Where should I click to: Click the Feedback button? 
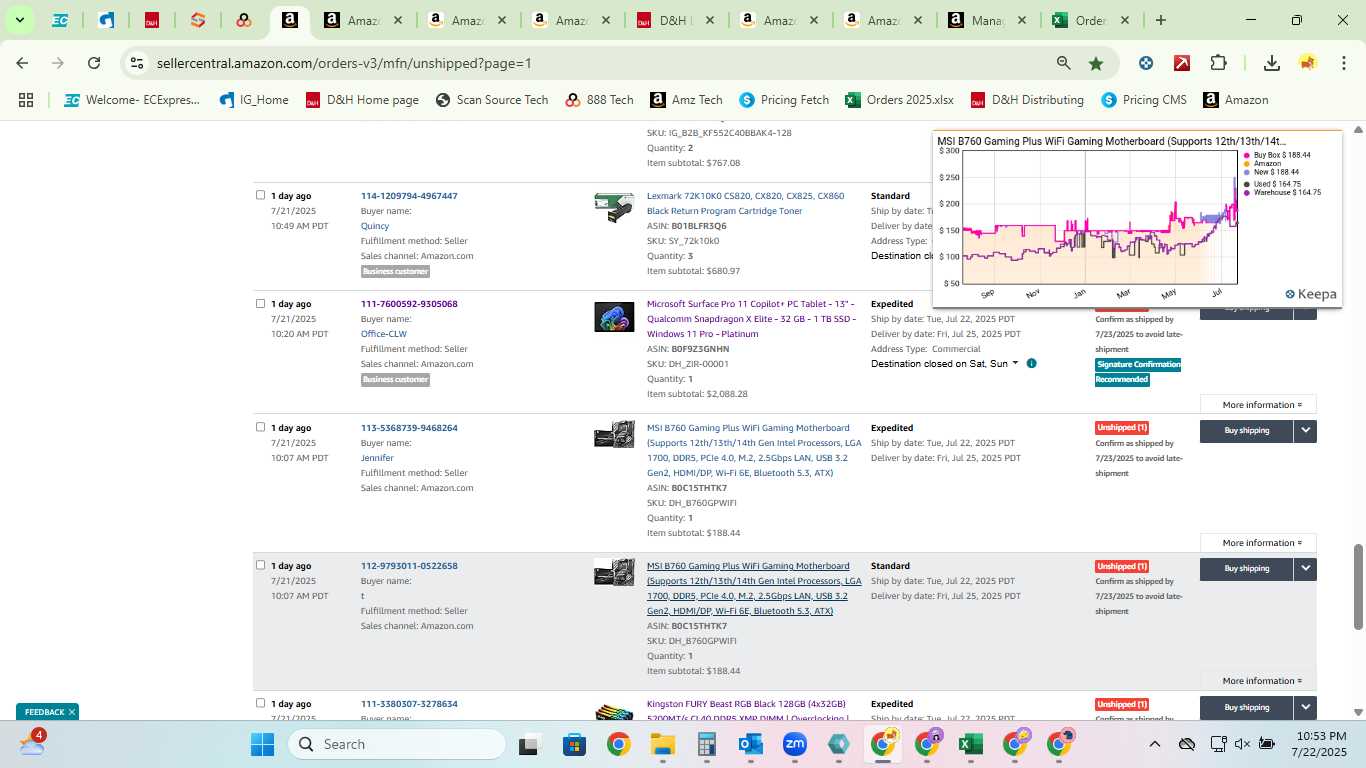pyautogui.click(x=44, y=712)
